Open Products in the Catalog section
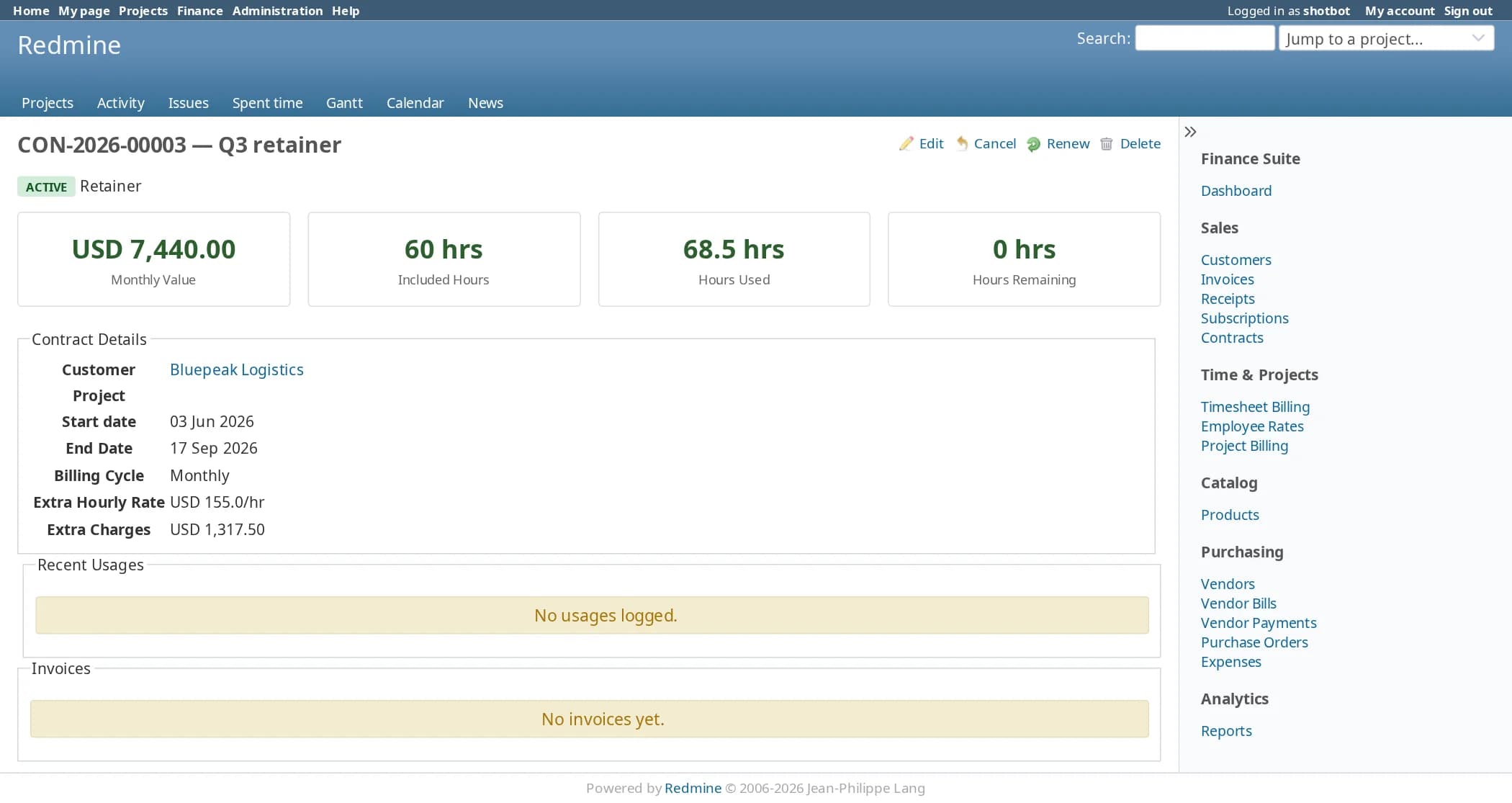Viewport: 1512px width, 803px height. click(x=1230, y=515)
